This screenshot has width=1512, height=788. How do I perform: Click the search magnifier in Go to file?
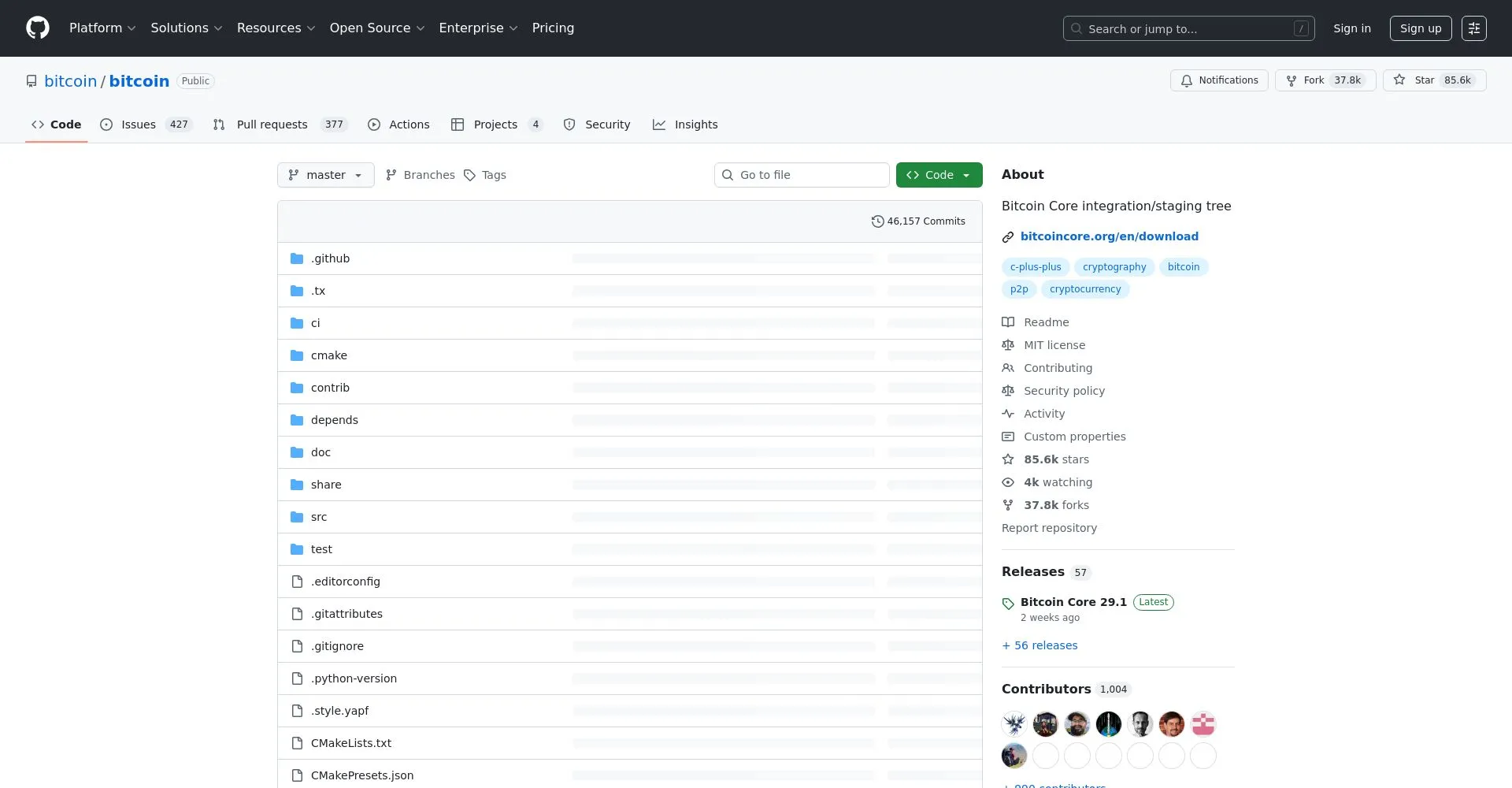tap(728, 175)
